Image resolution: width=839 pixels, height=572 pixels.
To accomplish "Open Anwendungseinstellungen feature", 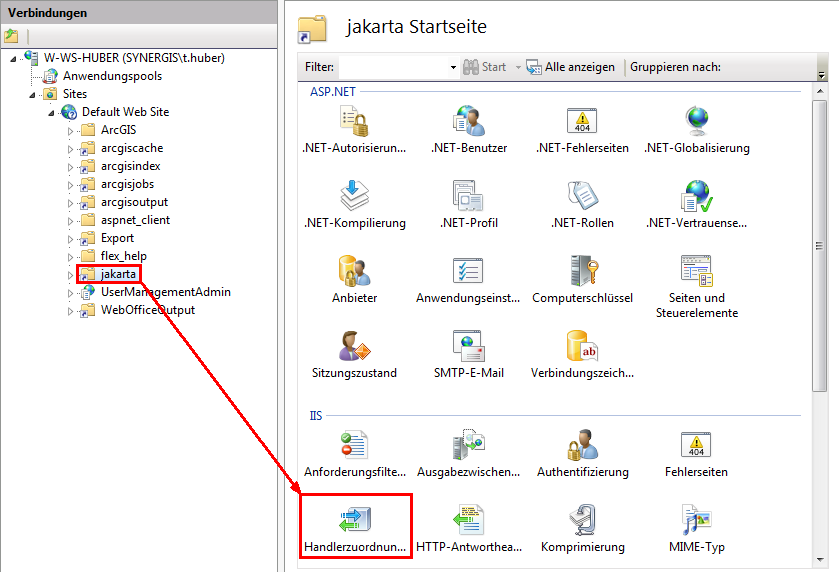I will point(469,280).
